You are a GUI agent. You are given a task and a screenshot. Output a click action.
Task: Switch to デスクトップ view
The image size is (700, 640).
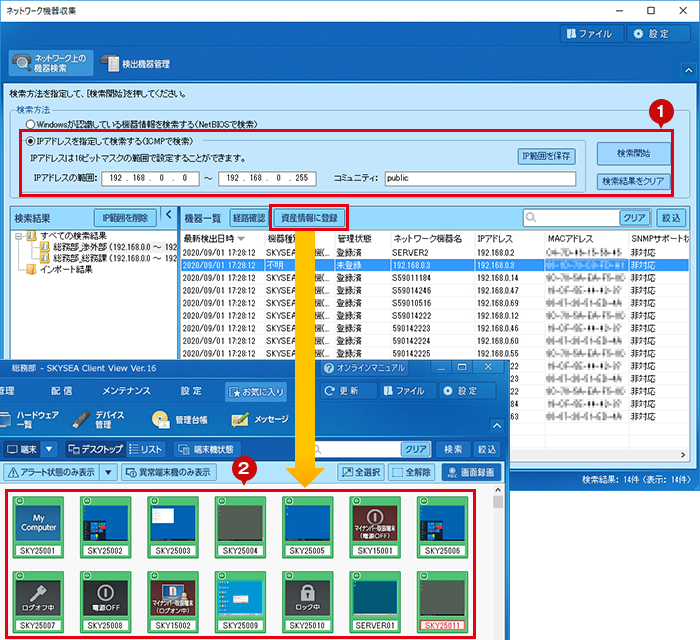(x=95, y=449)
